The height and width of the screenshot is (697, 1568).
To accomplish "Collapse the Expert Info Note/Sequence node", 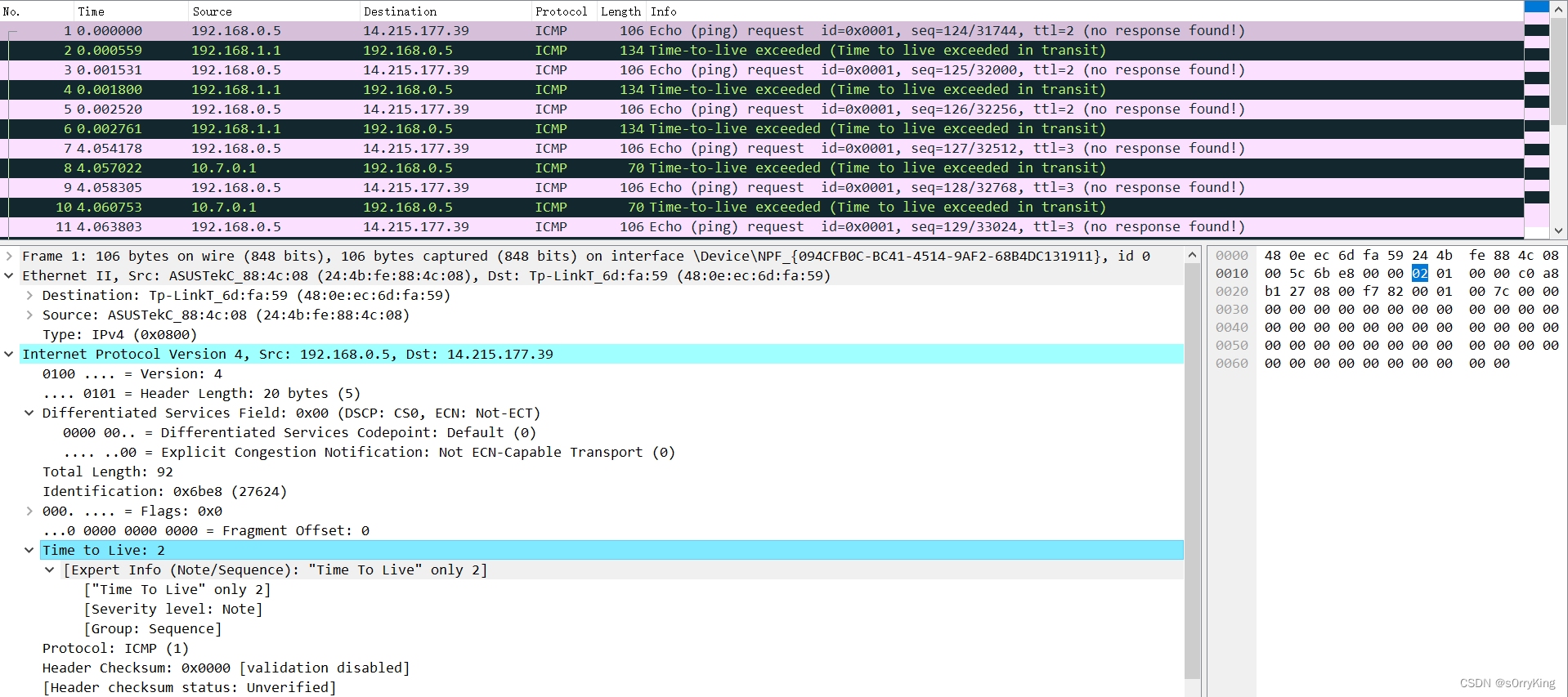I will click(50, 570).
